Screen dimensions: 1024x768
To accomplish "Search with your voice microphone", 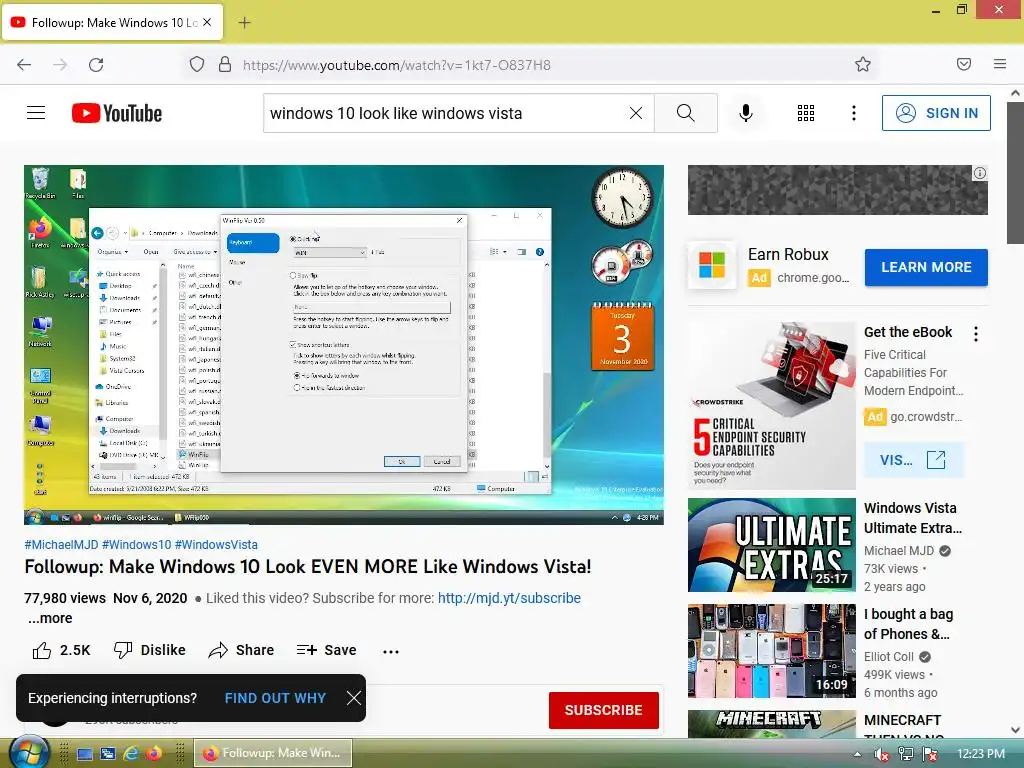I will [x=746, y=113].
